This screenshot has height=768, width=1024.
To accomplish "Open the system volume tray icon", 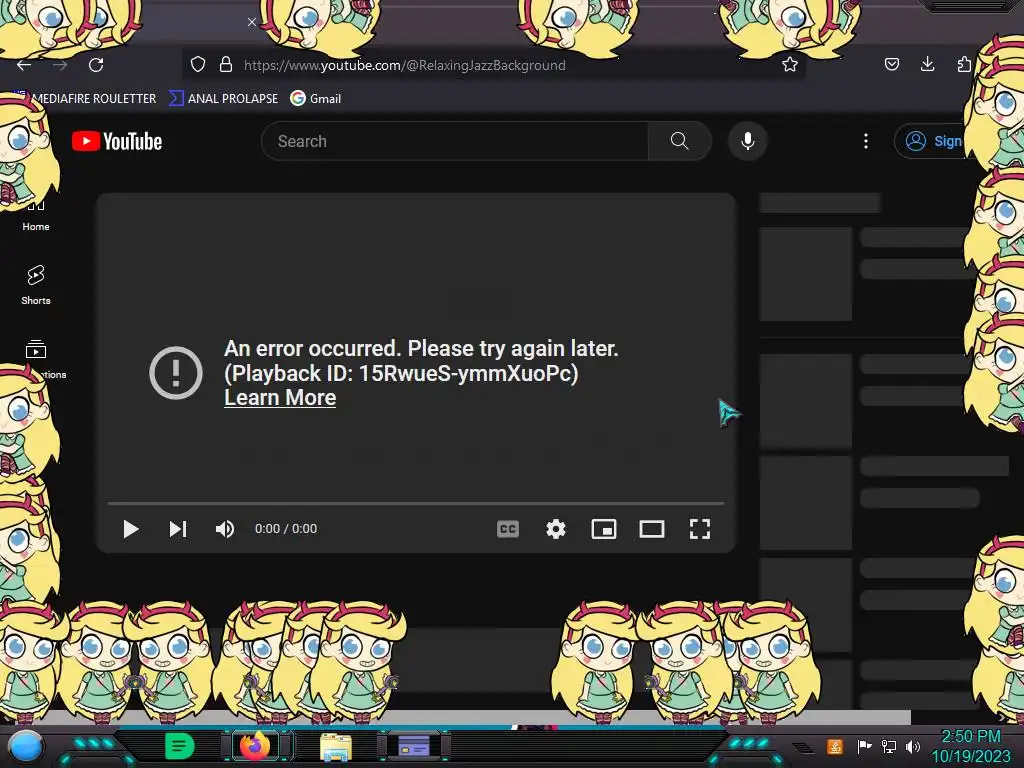I will 913,746.
